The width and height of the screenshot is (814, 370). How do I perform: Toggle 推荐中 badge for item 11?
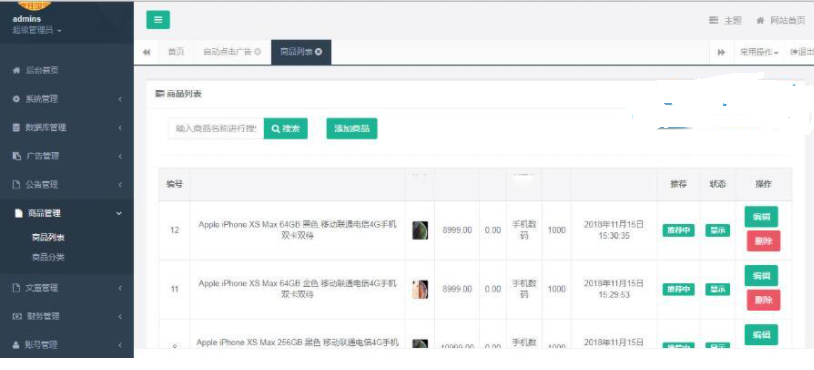[x=679, y=289]
